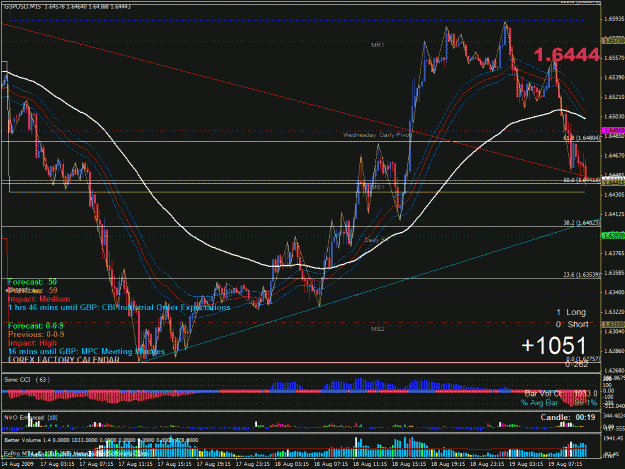
Task: Click the 23.6 (1.63539) Fibonacci label
Action: pyautogui.click(x=582, y=275)
